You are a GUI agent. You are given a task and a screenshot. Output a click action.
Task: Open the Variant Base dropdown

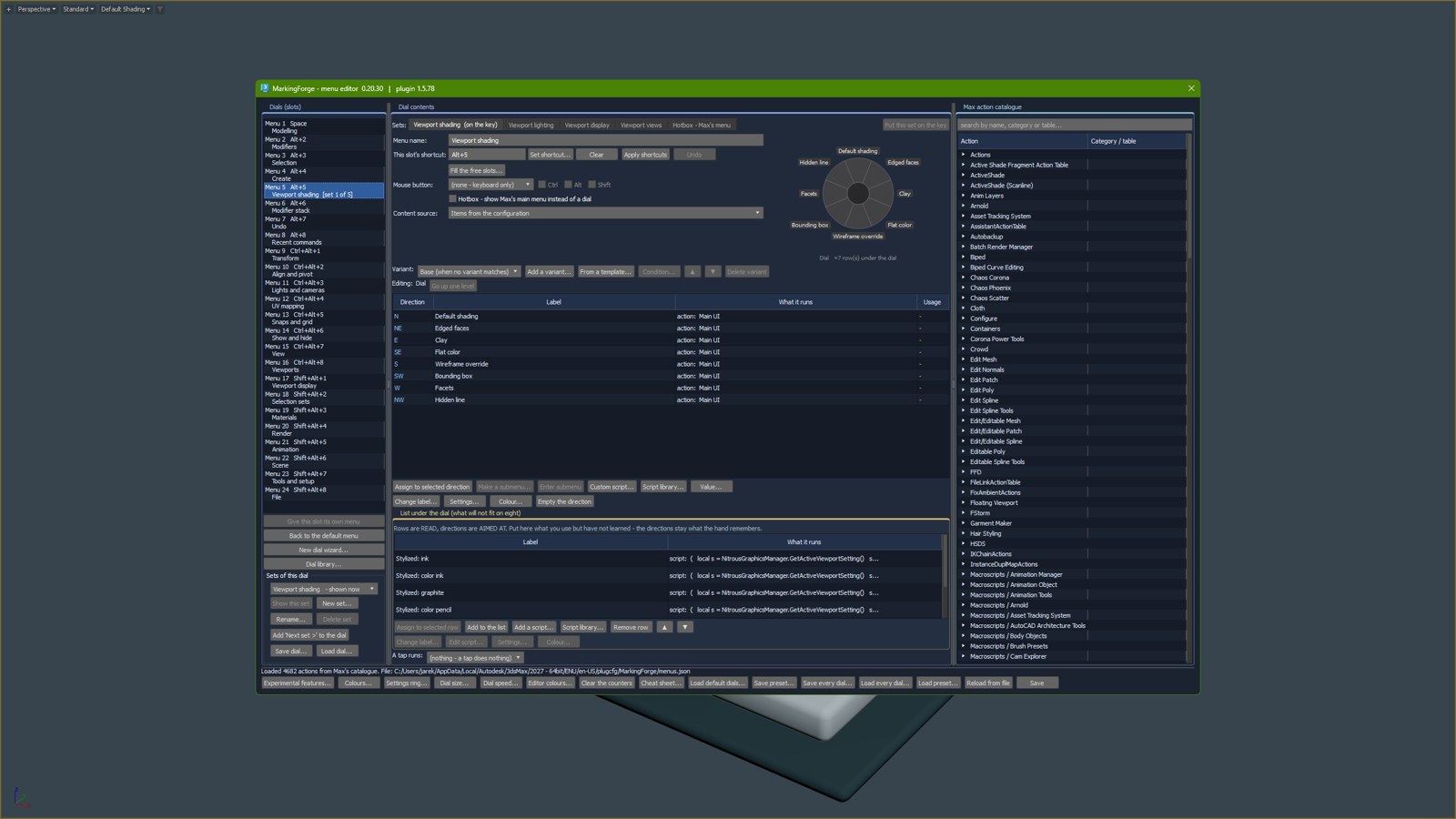tap(469, 271)
